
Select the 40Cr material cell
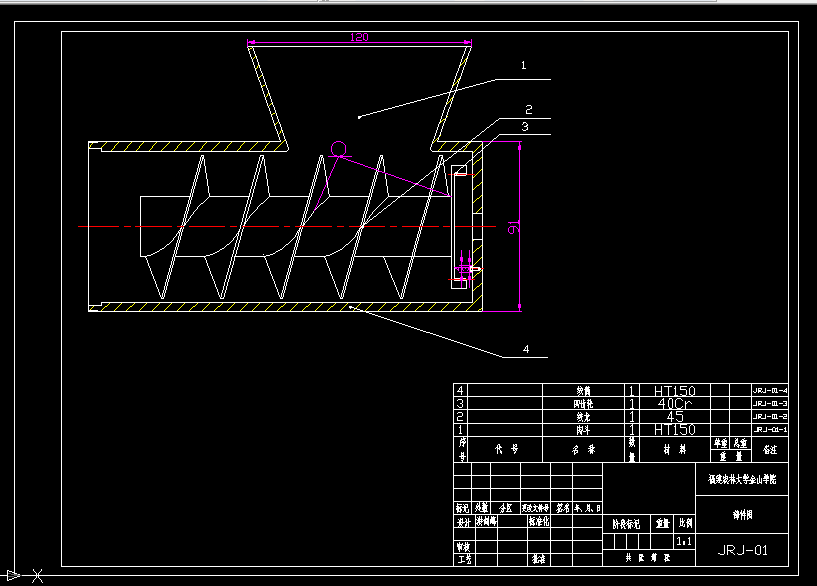[675, 404]
